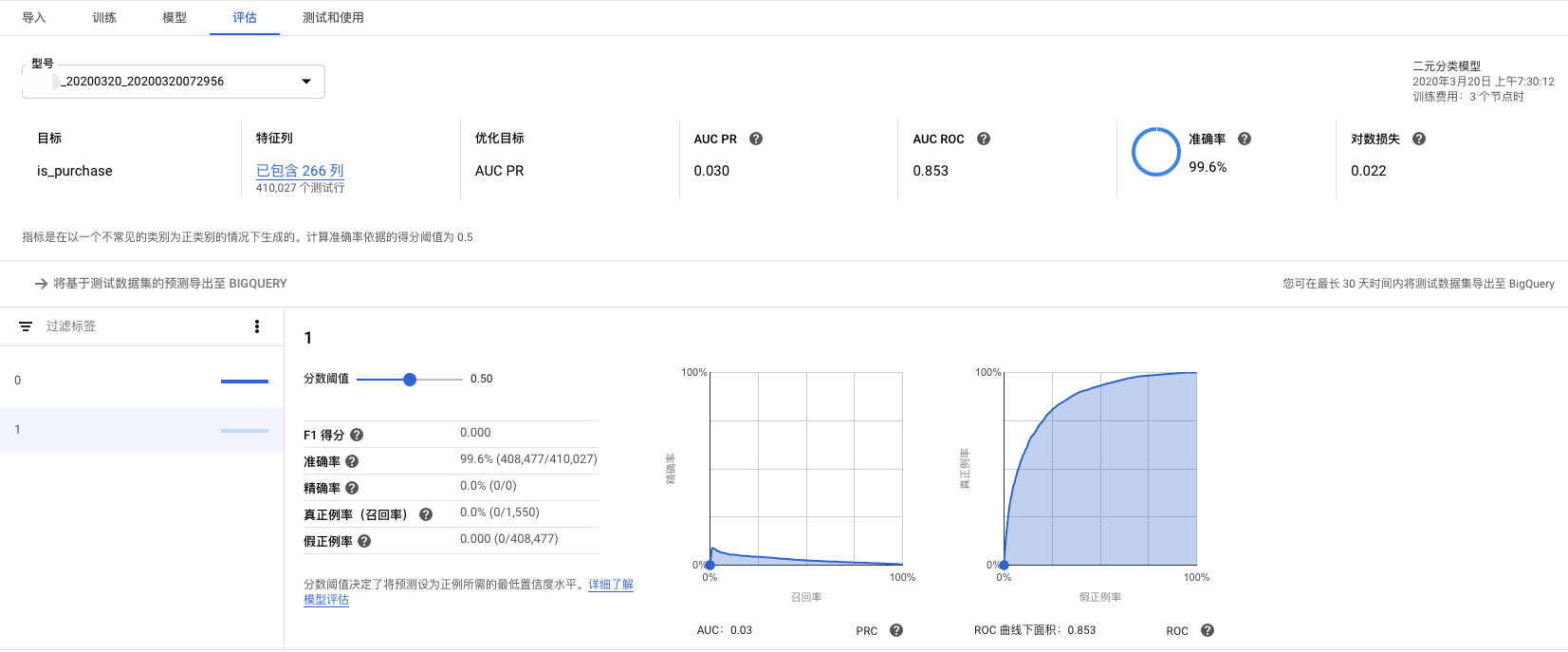The height and width of the screenshot is (652, 1568).
Task: Click the help icon beside 假正例率
Action: [364, 541]
